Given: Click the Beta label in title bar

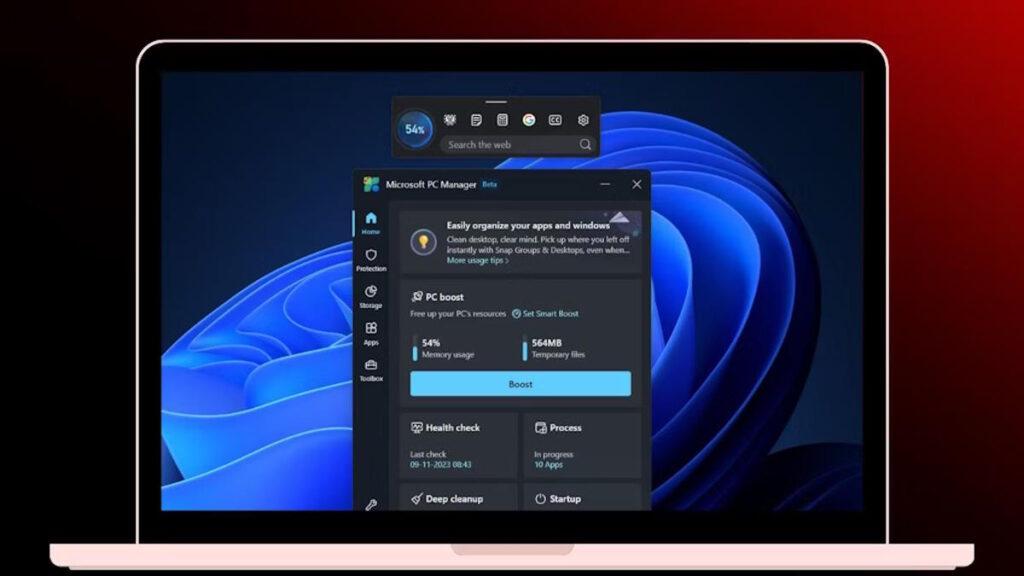Looking at the screenshot, I should click(489, 184).
